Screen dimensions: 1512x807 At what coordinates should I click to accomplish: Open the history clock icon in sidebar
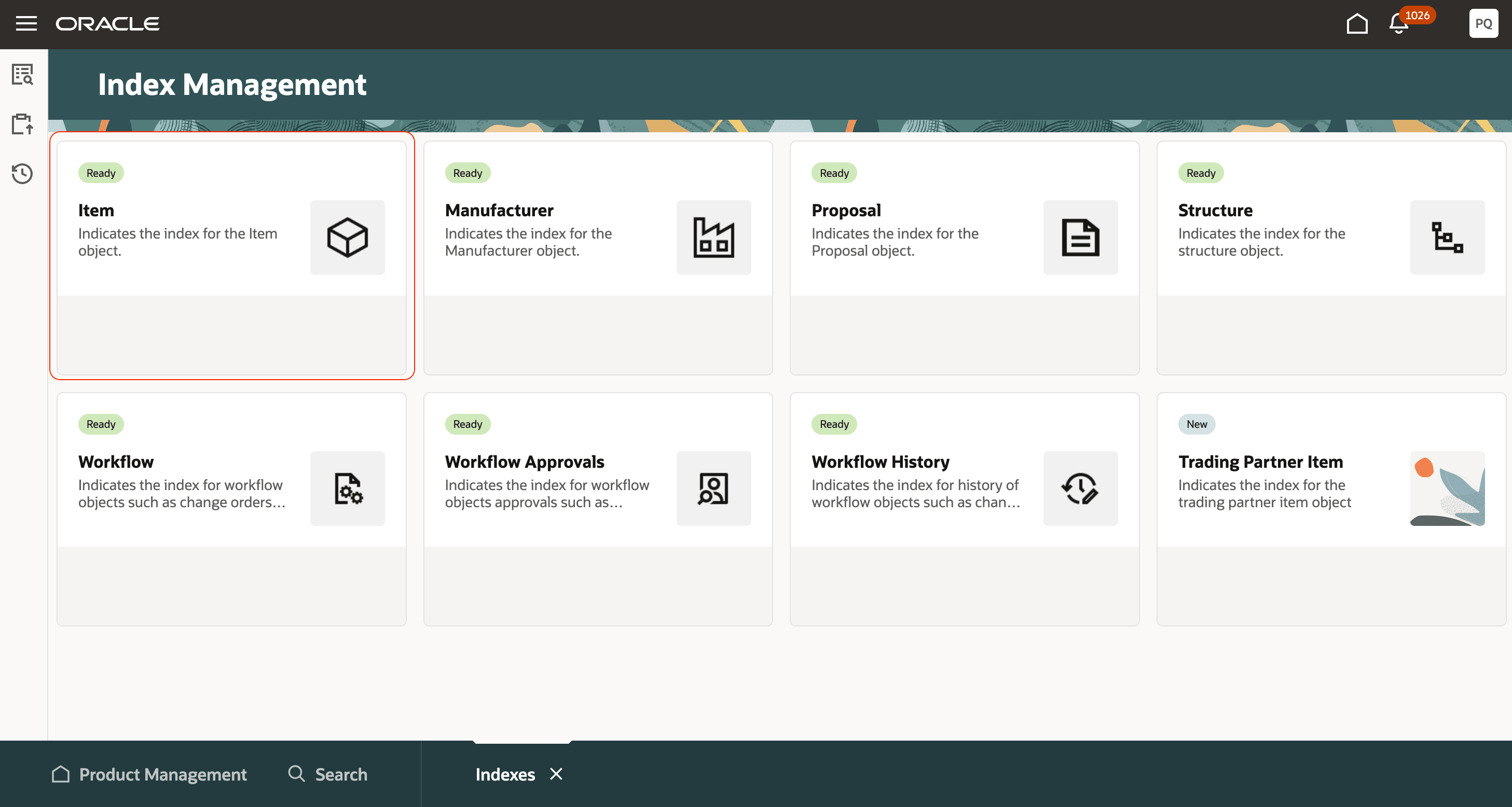[x=23, y=174]
